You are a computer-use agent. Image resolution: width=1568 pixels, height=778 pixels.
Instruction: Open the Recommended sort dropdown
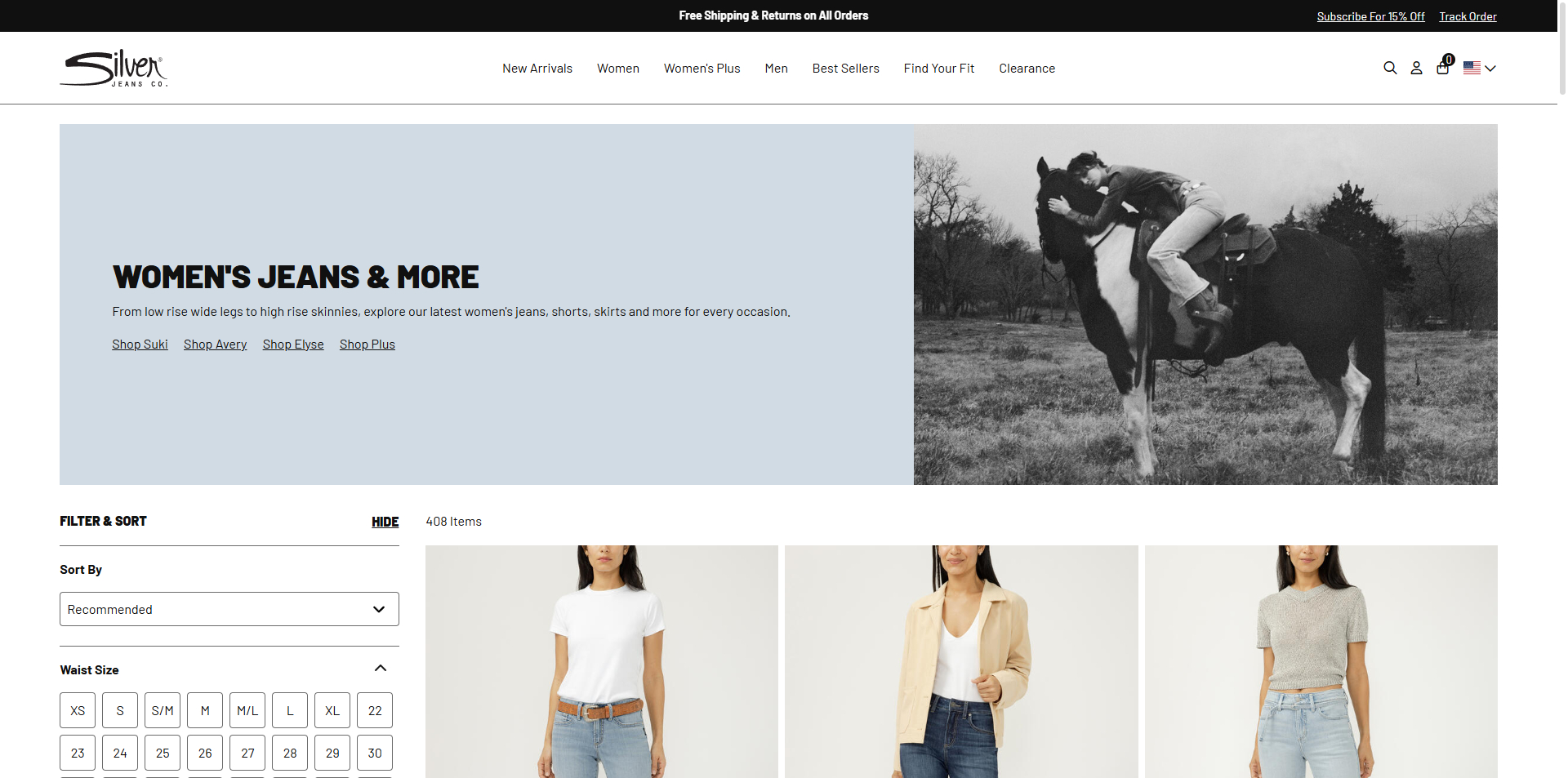(229, 608)
